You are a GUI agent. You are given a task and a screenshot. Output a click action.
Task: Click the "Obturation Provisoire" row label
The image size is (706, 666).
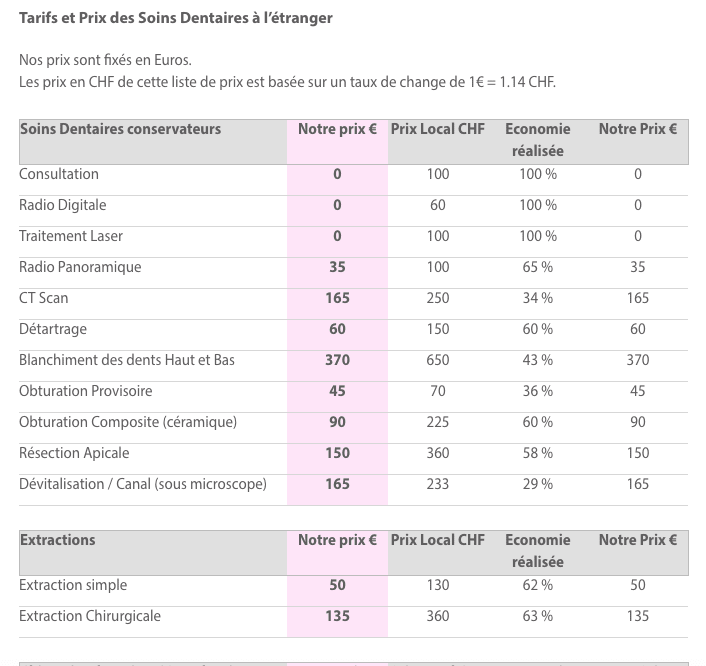86,391
